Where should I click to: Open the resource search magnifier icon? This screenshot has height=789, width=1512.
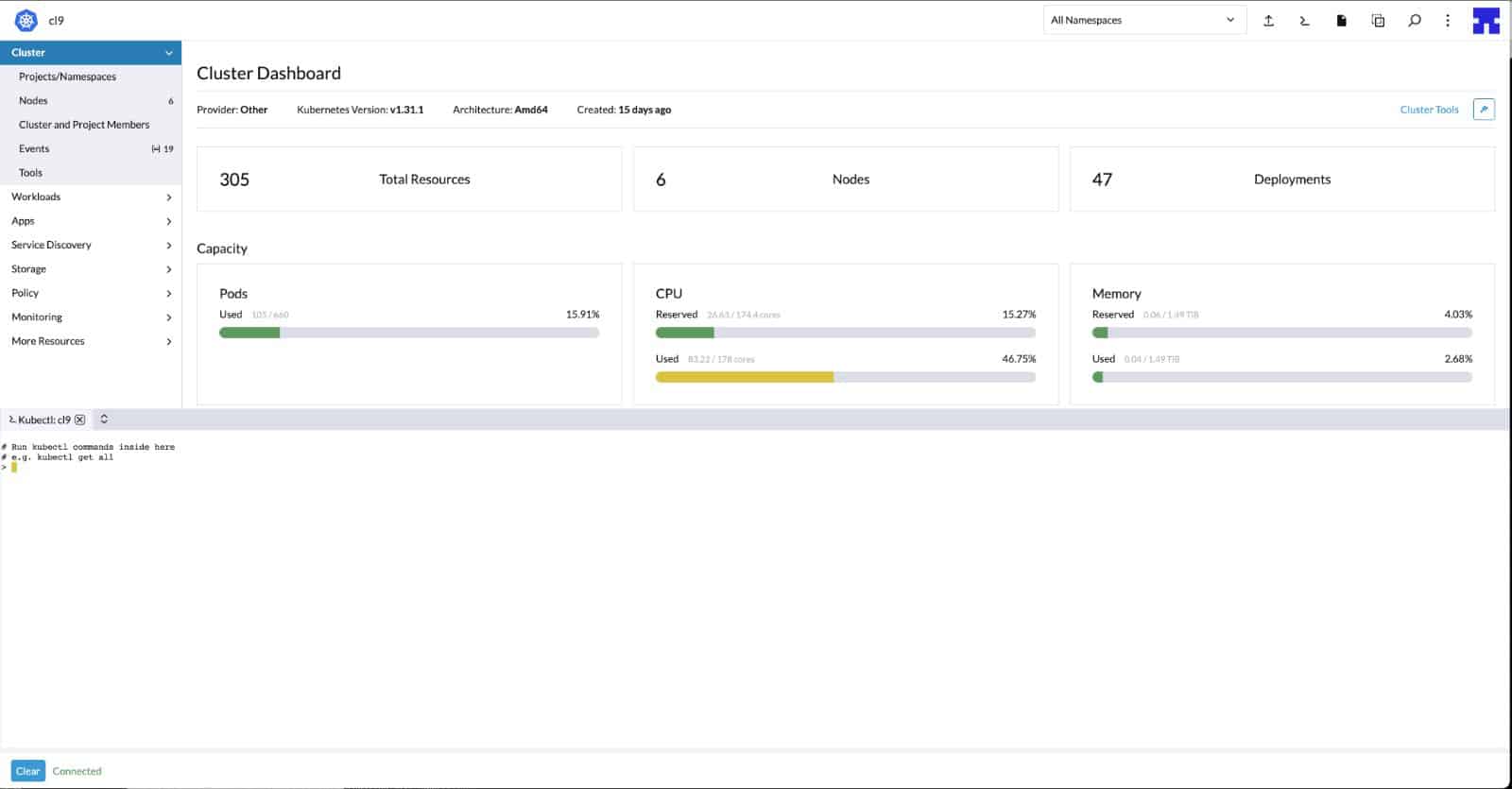(x=1414, y=20)
